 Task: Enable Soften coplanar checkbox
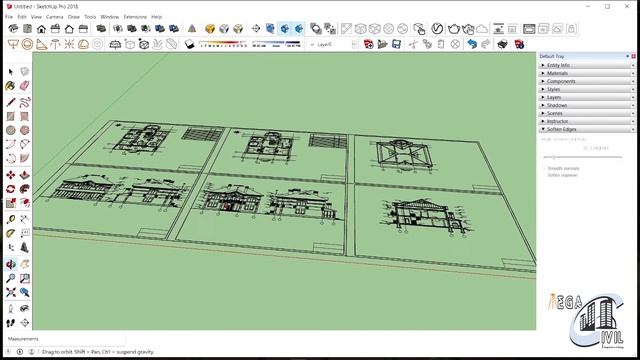pos(544,175)
